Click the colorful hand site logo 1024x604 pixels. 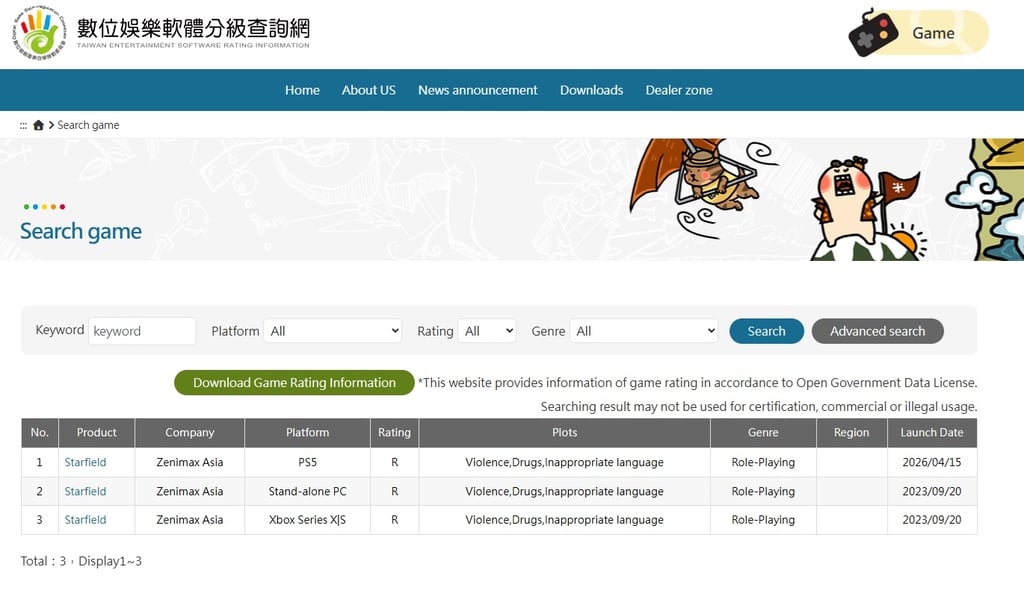(40, 32)
